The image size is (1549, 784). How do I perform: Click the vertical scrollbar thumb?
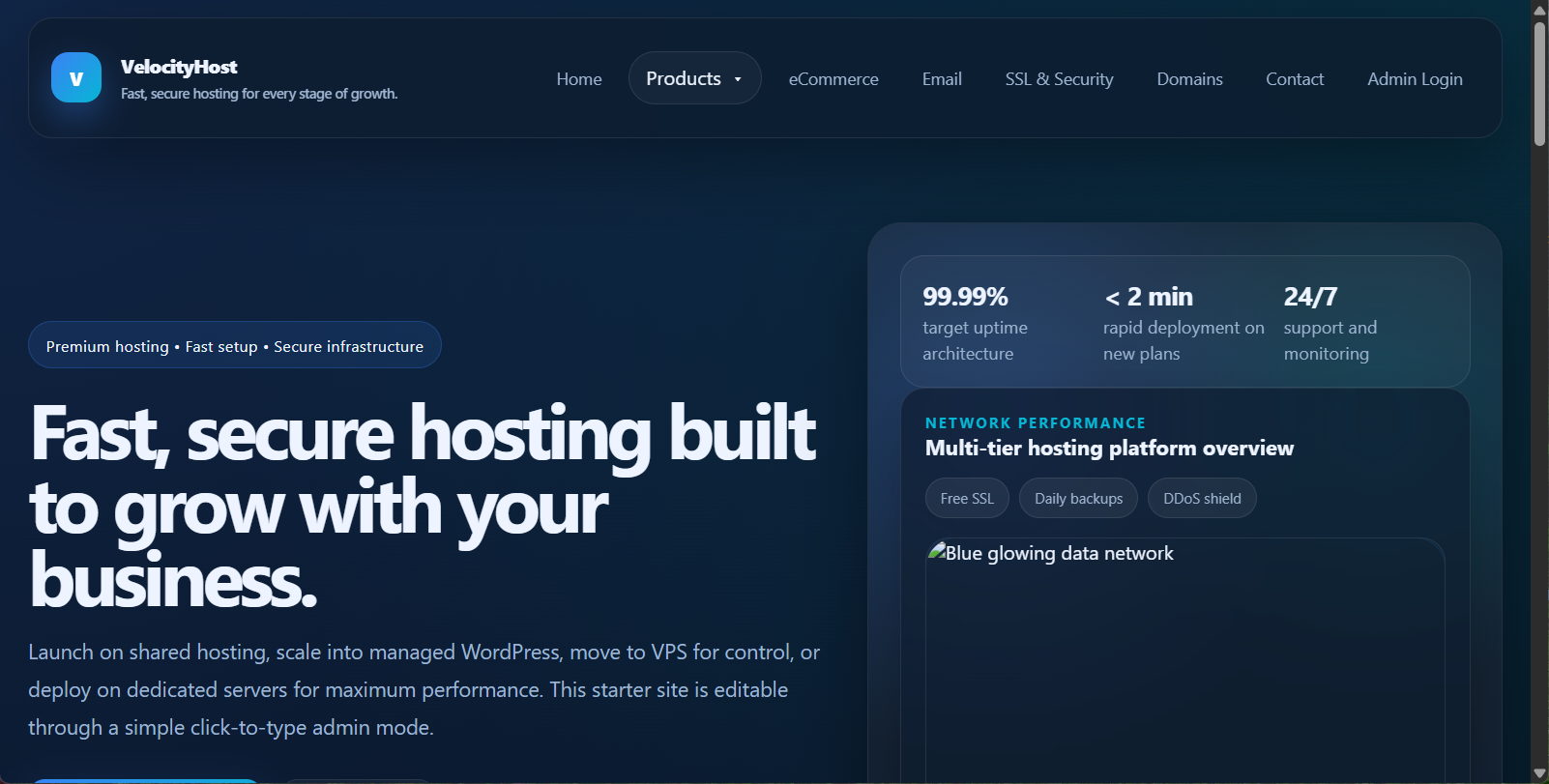[x=1539, y=84]
